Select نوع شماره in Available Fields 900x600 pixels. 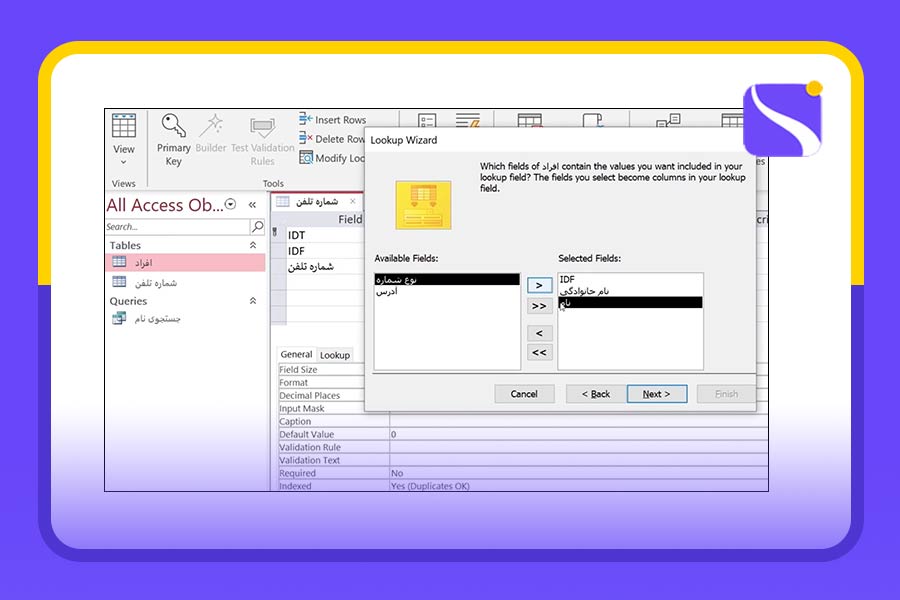[x=447, y=280]
